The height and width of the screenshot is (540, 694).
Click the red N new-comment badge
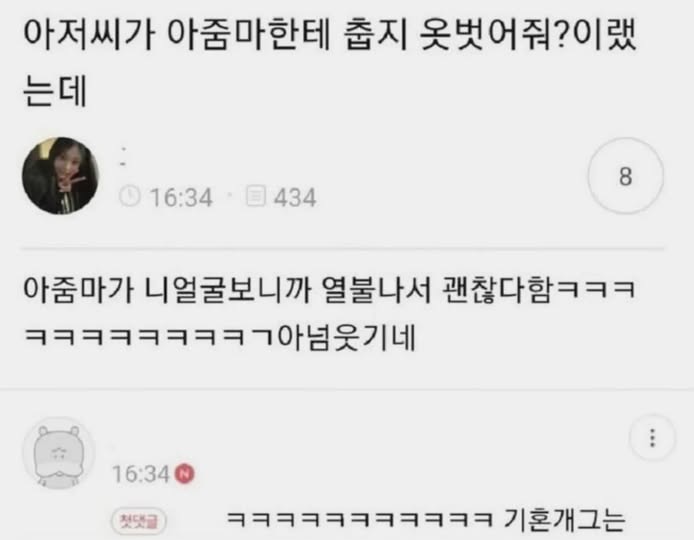[185, 474]
